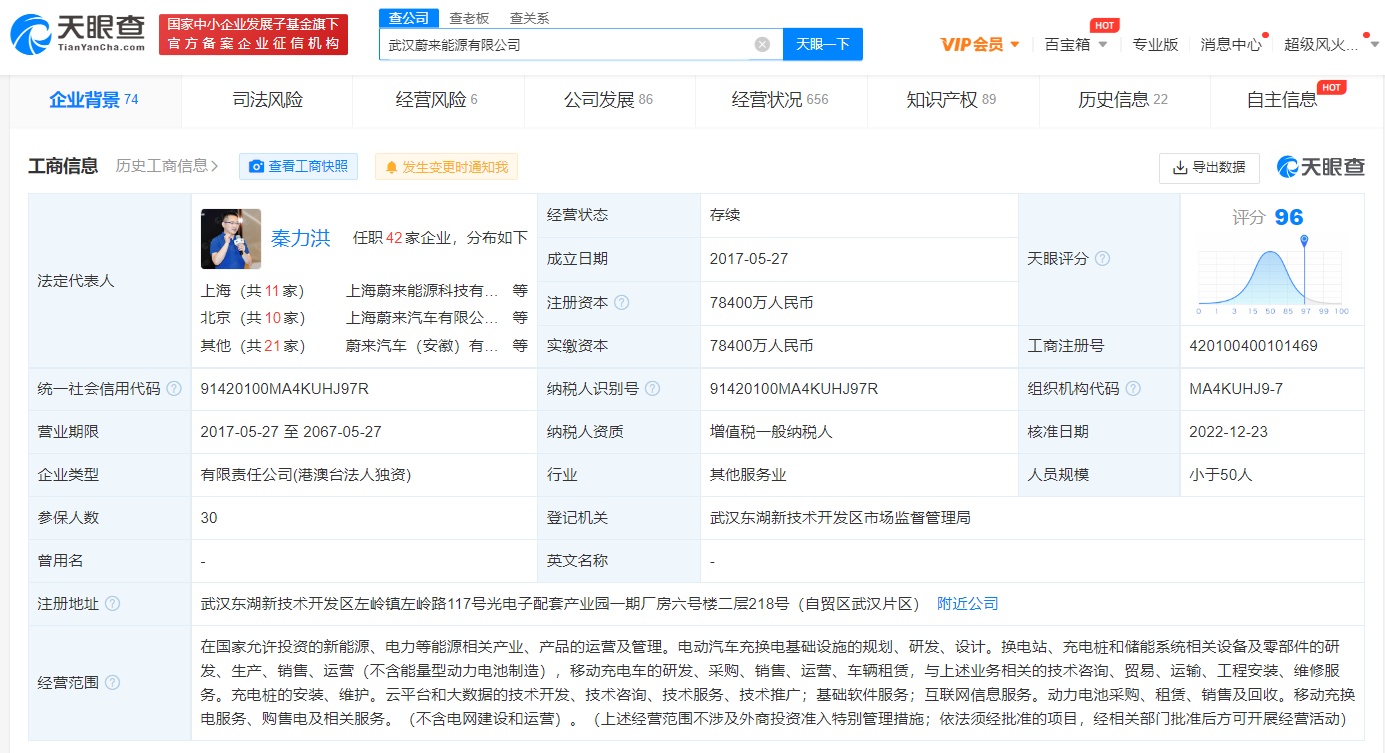Open the VIP会员 dropdown menu
The height and width of the screenshot is (753, 1385).
point(980,44)
